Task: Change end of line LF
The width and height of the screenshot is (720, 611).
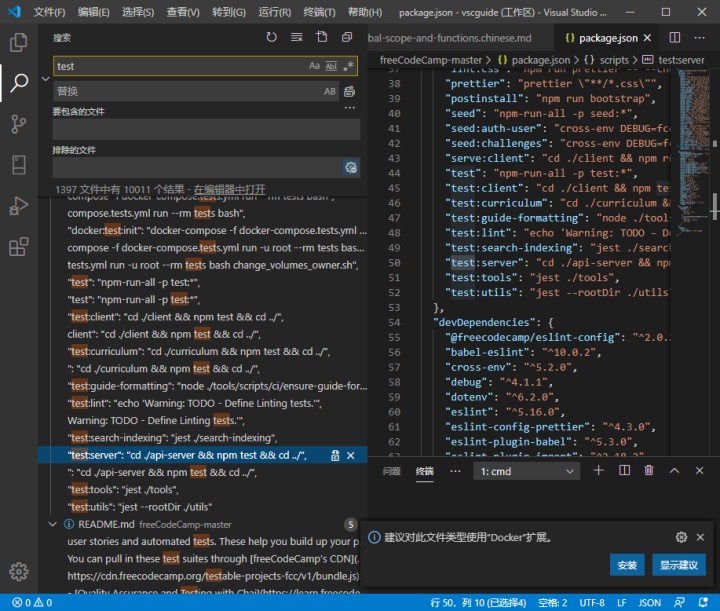Action: pos(622,603)
